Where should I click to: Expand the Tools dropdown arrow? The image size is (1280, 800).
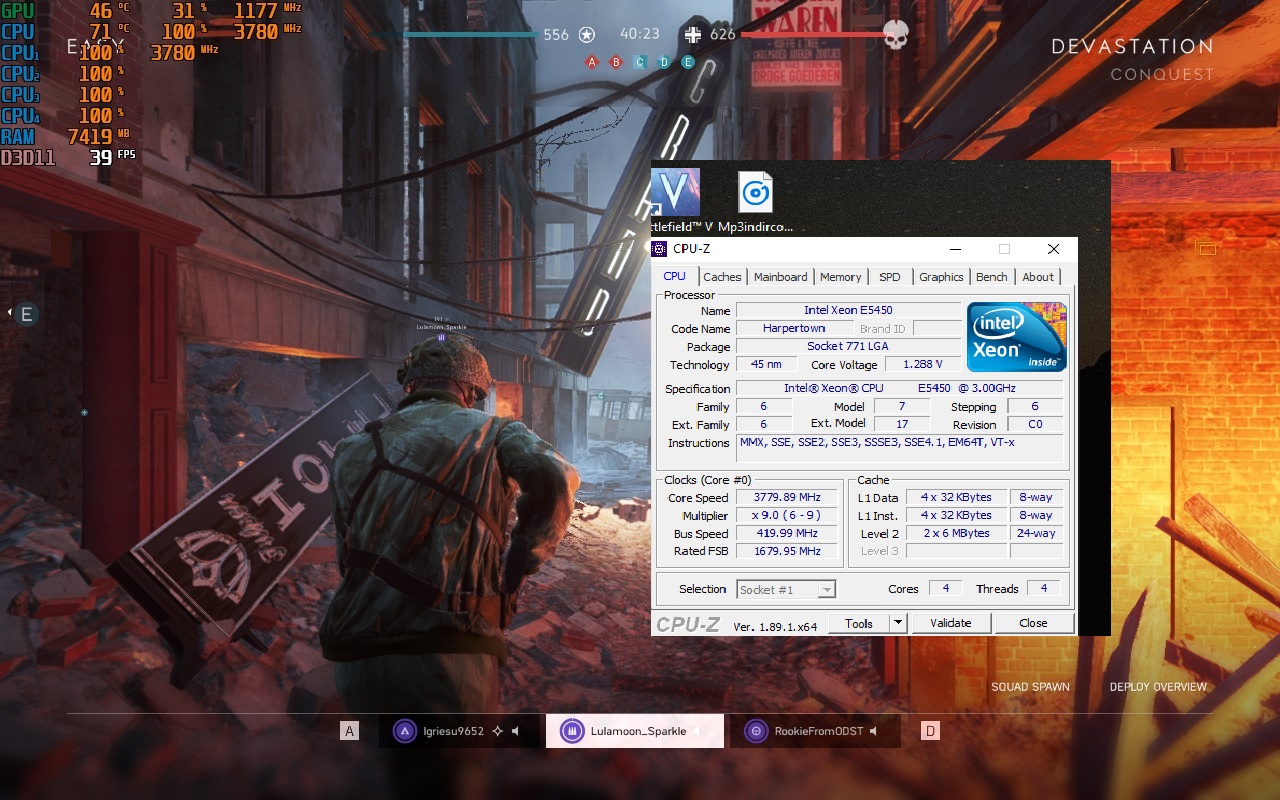(898, 623)
